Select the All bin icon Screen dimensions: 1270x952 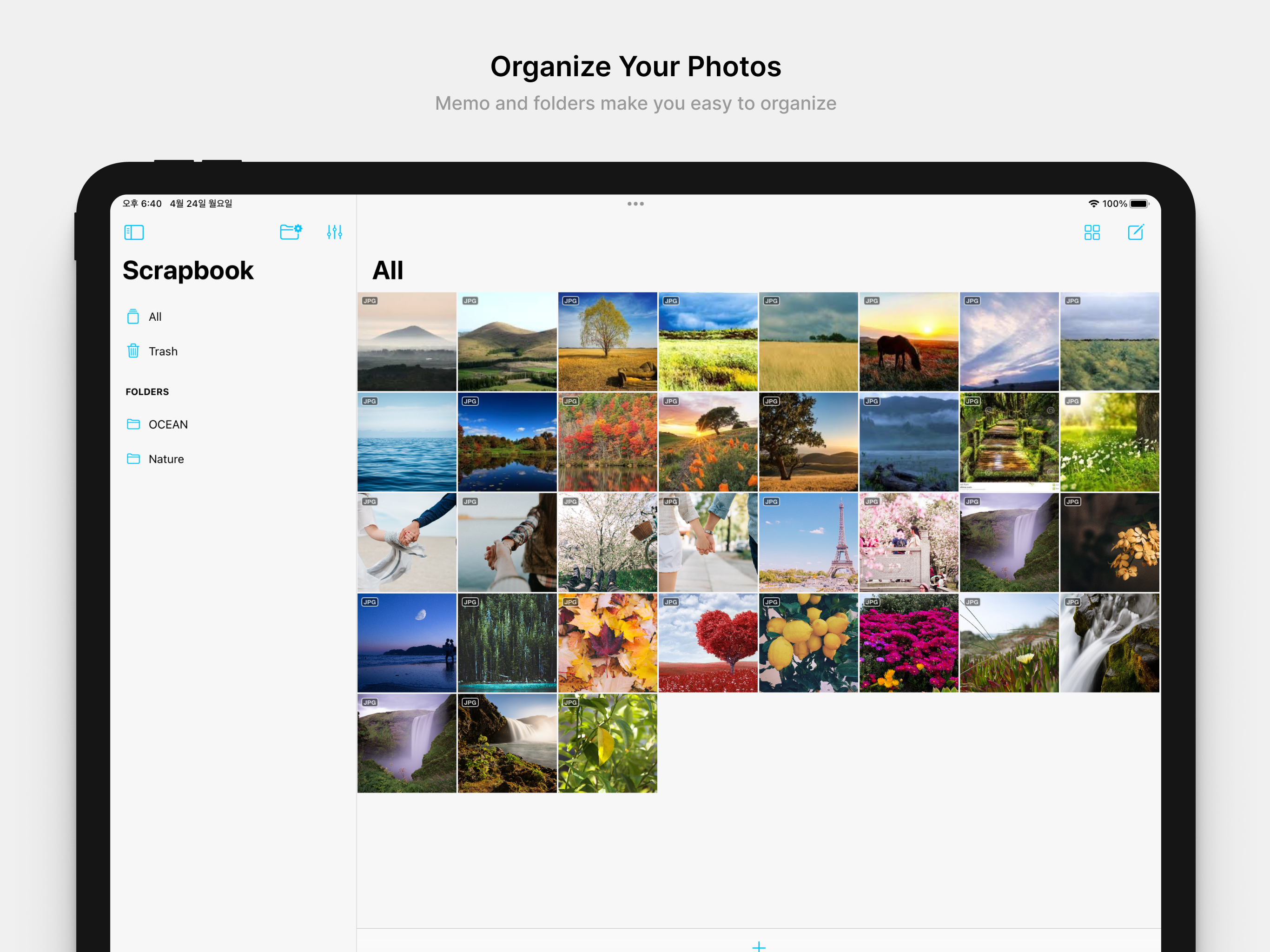coord(133,317)
